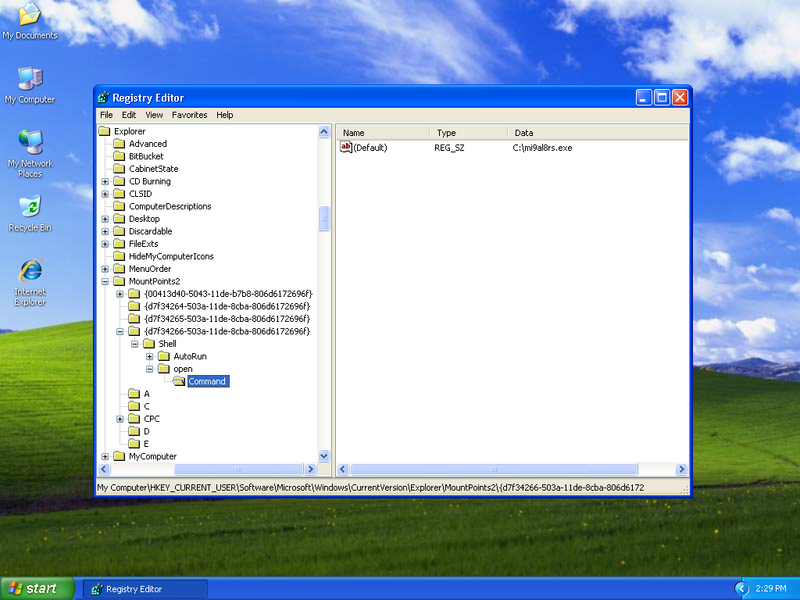Select the My Network Places icon

tap(30, 153)
